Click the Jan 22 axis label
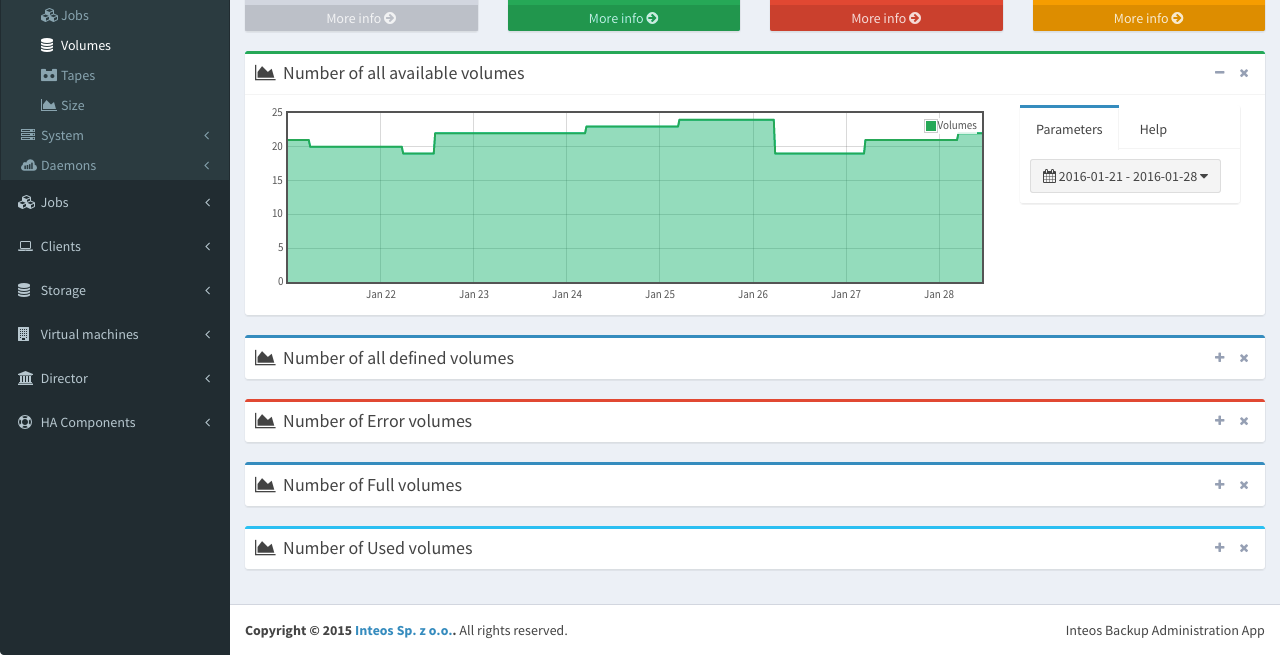The width and height of the screenshot is (1280, 655). tap(381, 294)
